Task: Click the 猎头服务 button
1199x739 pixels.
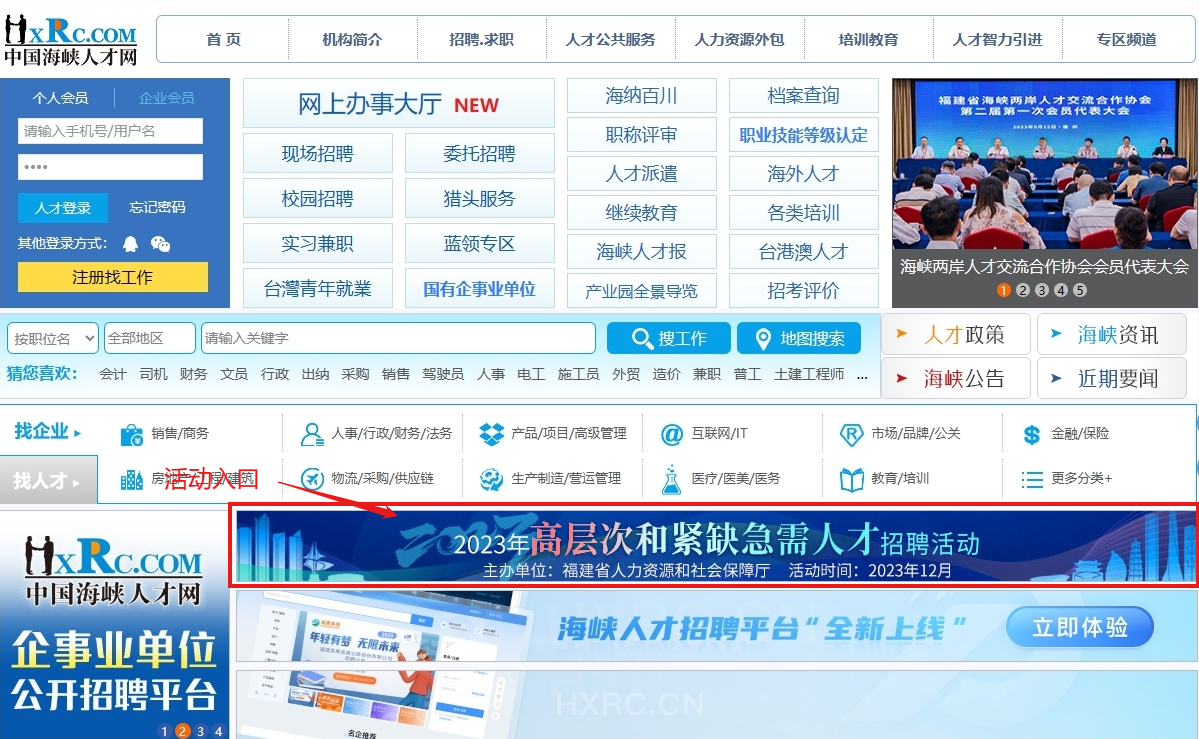Action: click(479, 199)
